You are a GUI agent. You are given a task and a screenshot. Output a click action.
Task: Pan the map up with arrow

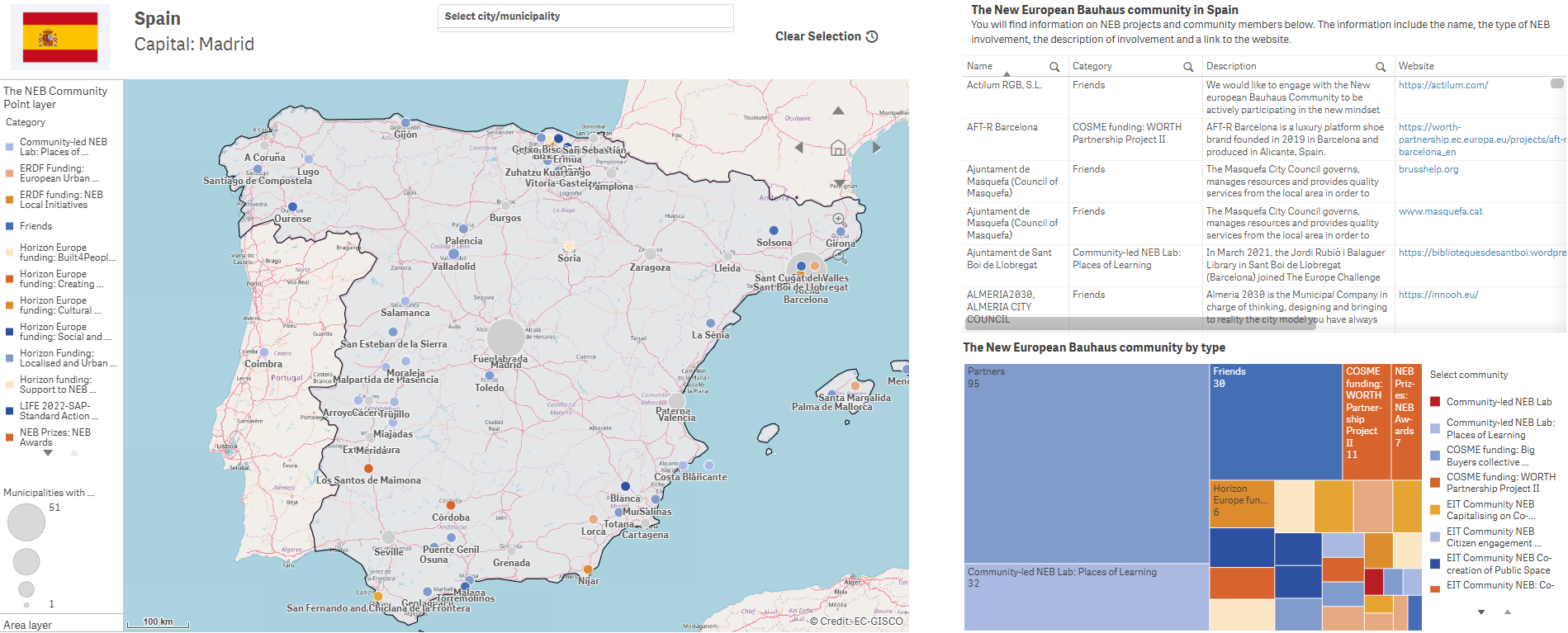[838, 111]
